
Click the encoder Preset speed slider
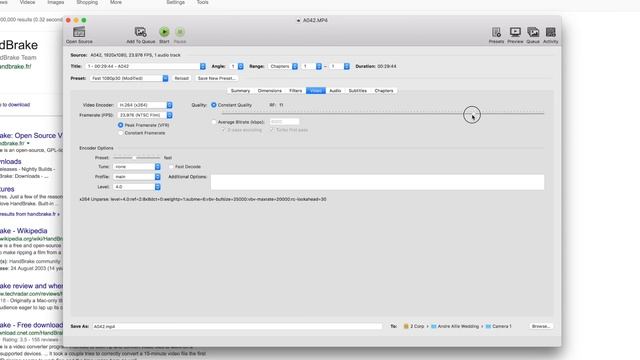136,158
